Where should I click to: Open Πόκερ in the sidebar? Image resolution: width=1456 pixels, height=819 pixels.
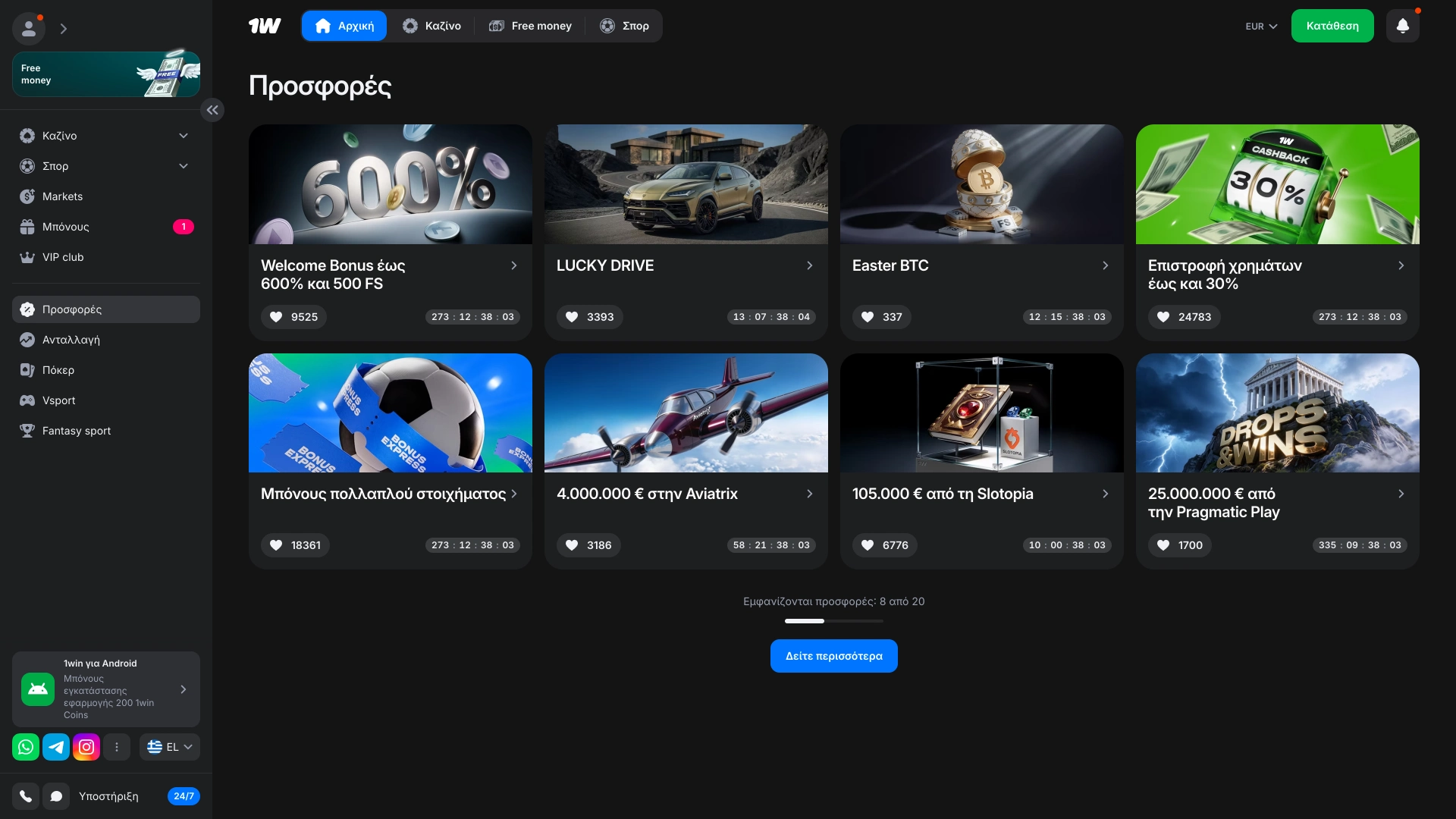point(58,370)
